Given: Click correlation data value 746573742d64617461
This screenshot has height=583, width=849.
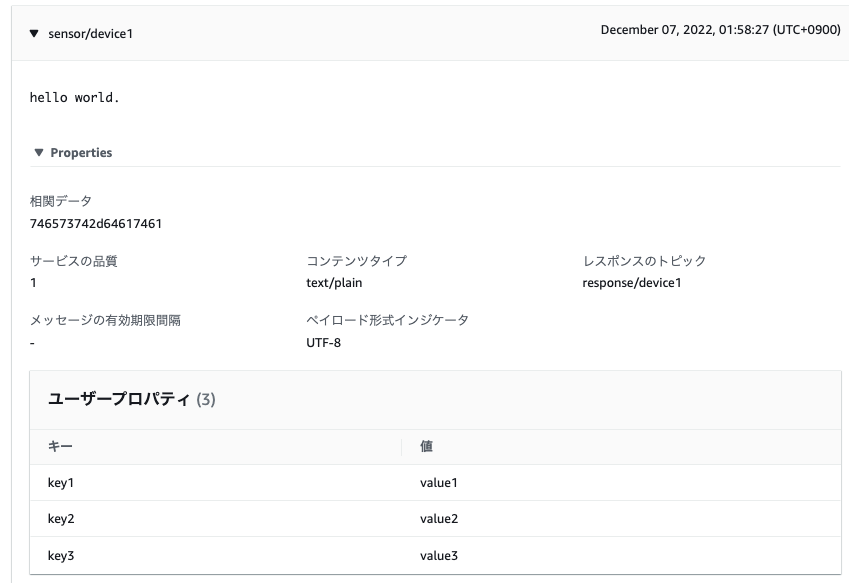Looking at the screenshot, I should tap(96, 223).
